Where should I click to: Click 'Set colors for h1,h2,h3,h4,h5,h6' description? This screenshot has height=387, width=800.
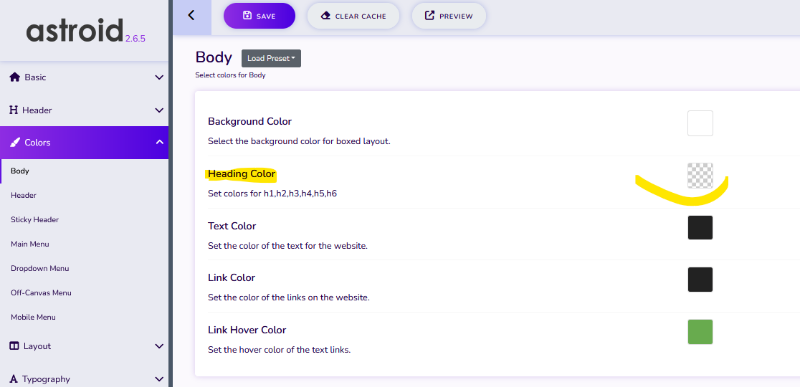[272, 194]
